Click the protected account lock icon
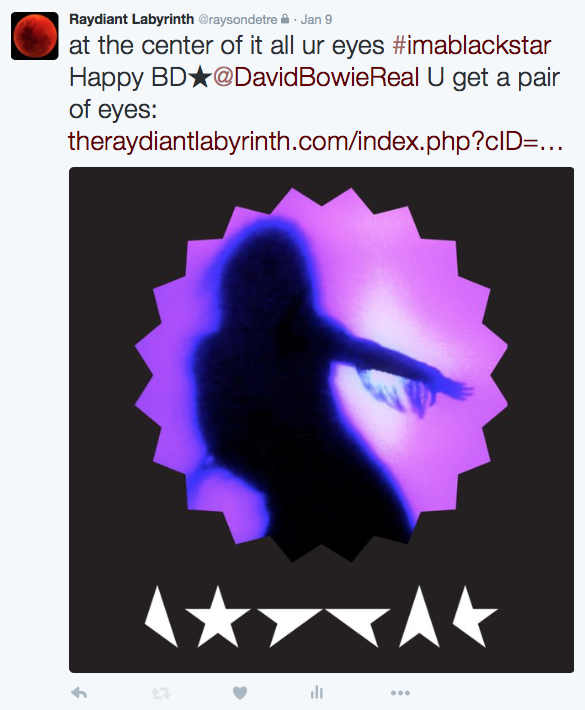Viewport: 585px width, 710px height. coord(285,19)
